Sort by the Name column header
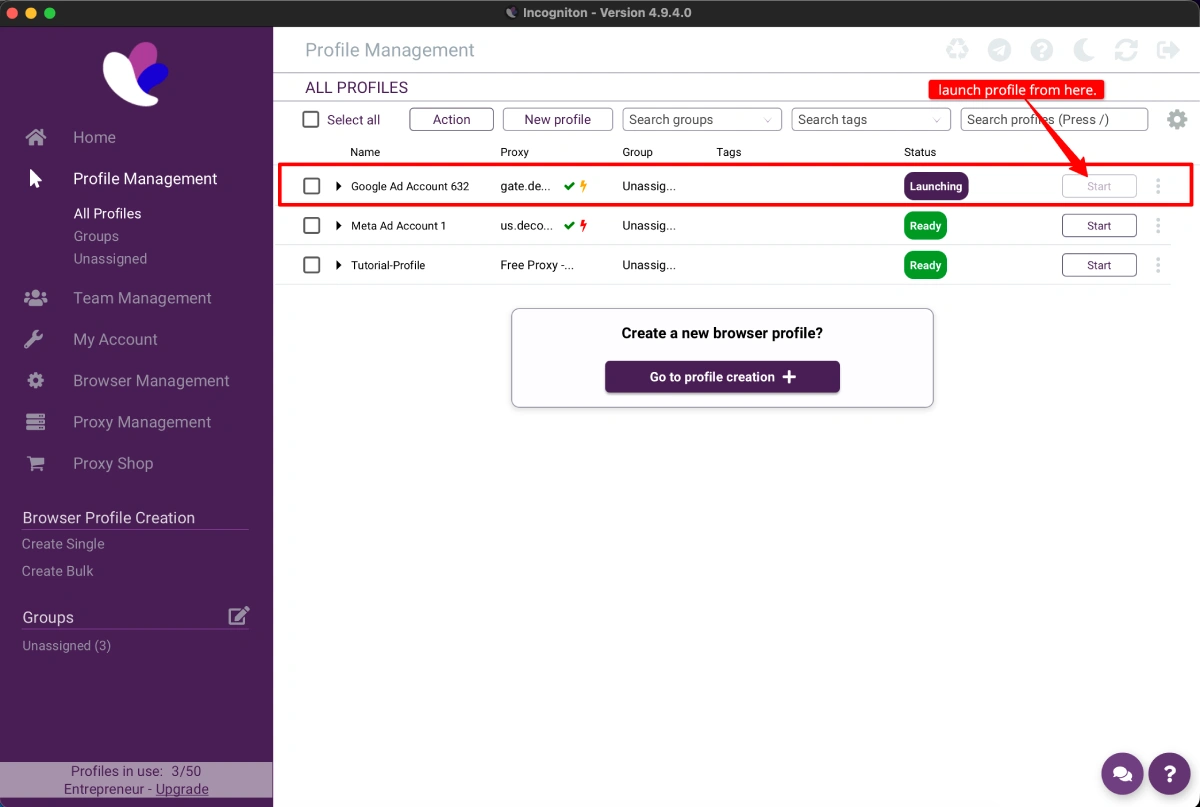Image resolution: width=1200 pixels, height=807 pixels. (365, 152)
